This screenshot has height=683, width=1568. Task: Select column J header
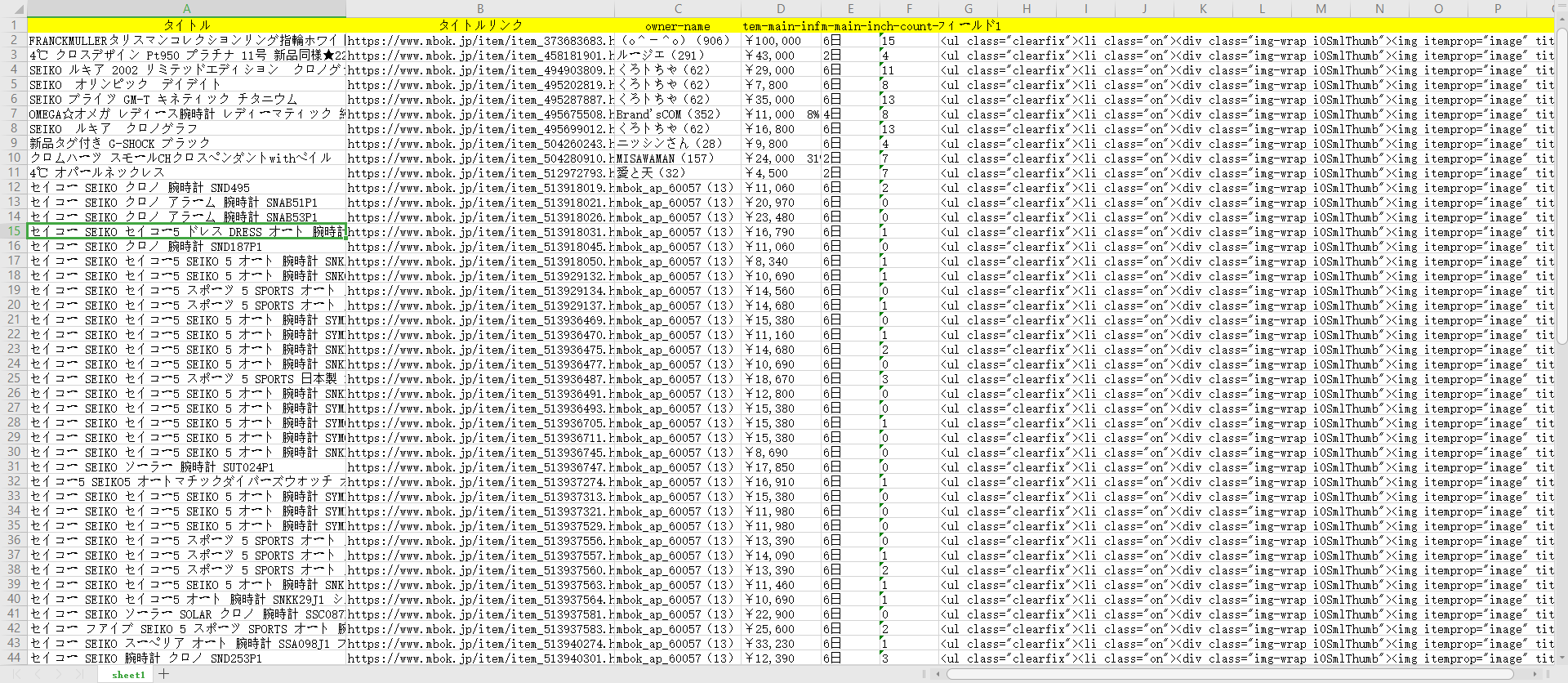[x=1144, y=9]
